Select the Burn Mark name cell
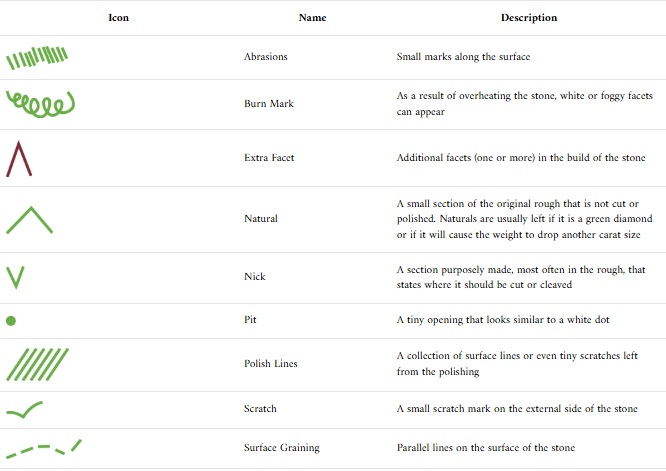Image resolution: width=666 pixels, height=471 pixels. (x=267, y=104)
